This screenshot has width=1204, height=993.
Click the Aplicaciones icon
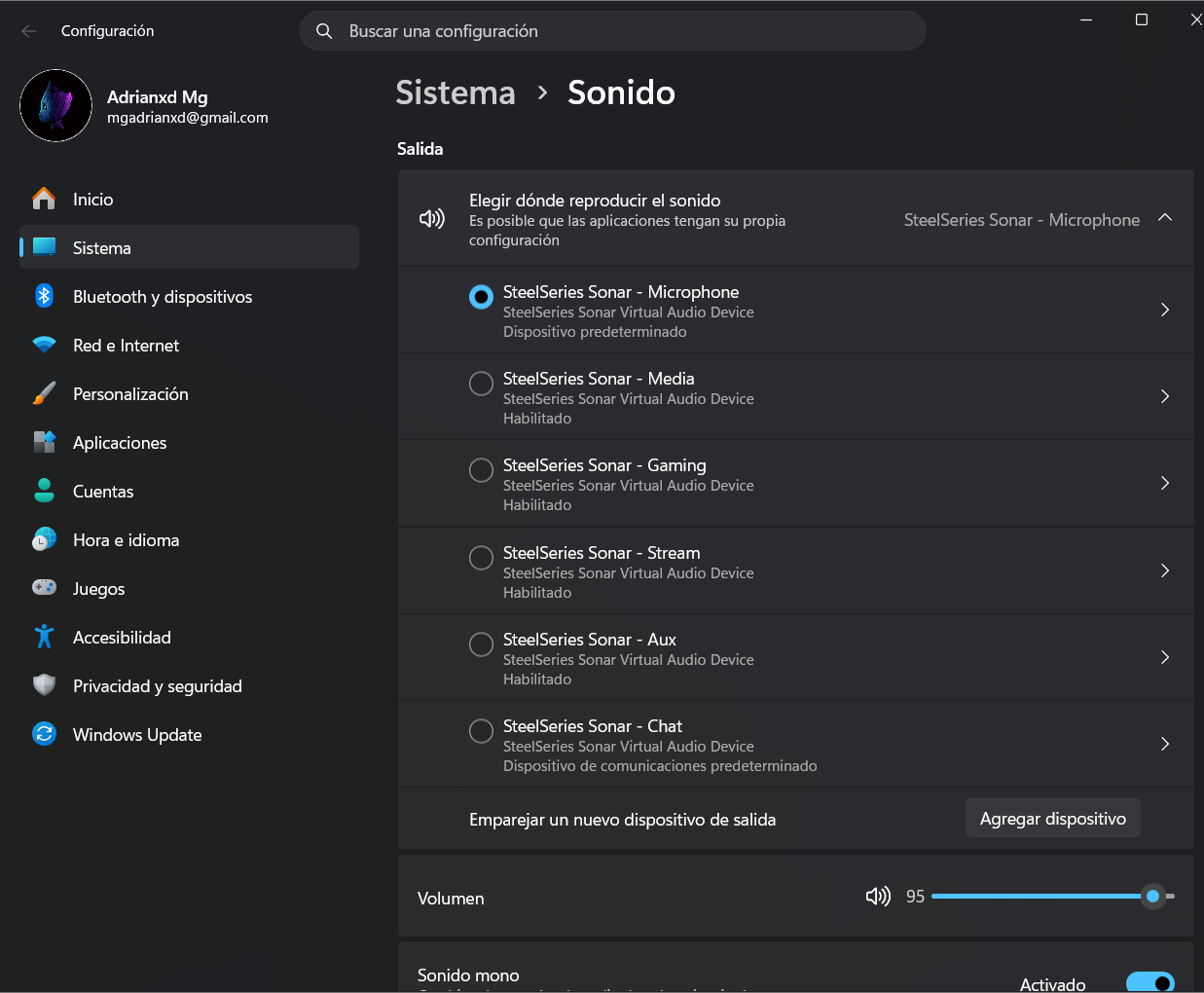(44, 442)
